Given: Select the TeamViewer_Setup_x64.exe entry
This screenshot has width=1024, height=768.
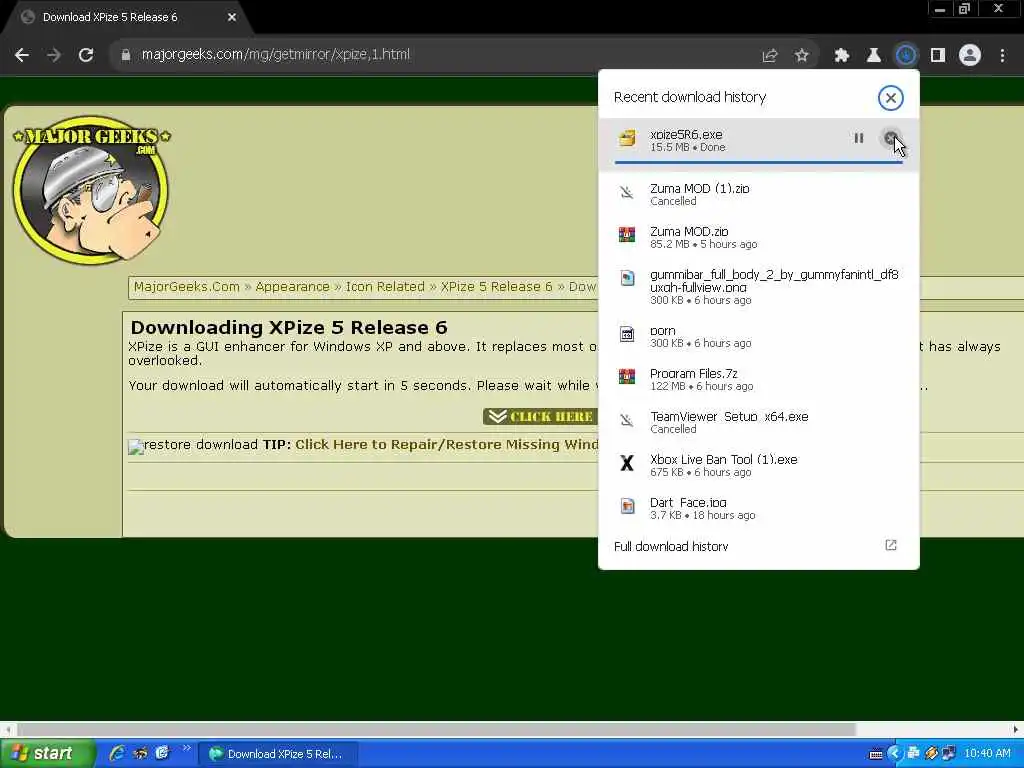Looking at the screenshot, I should click(x=759, y=423).
